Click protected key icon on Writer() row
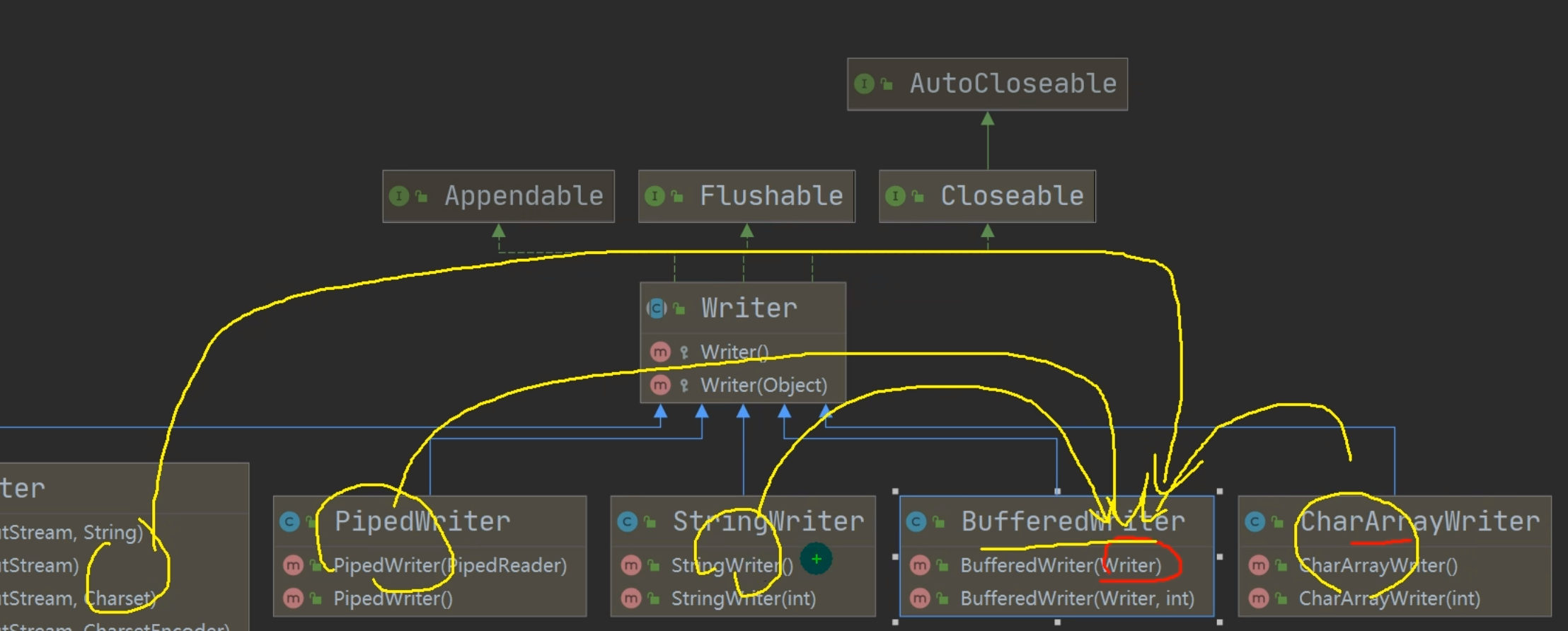 (684, 352)
